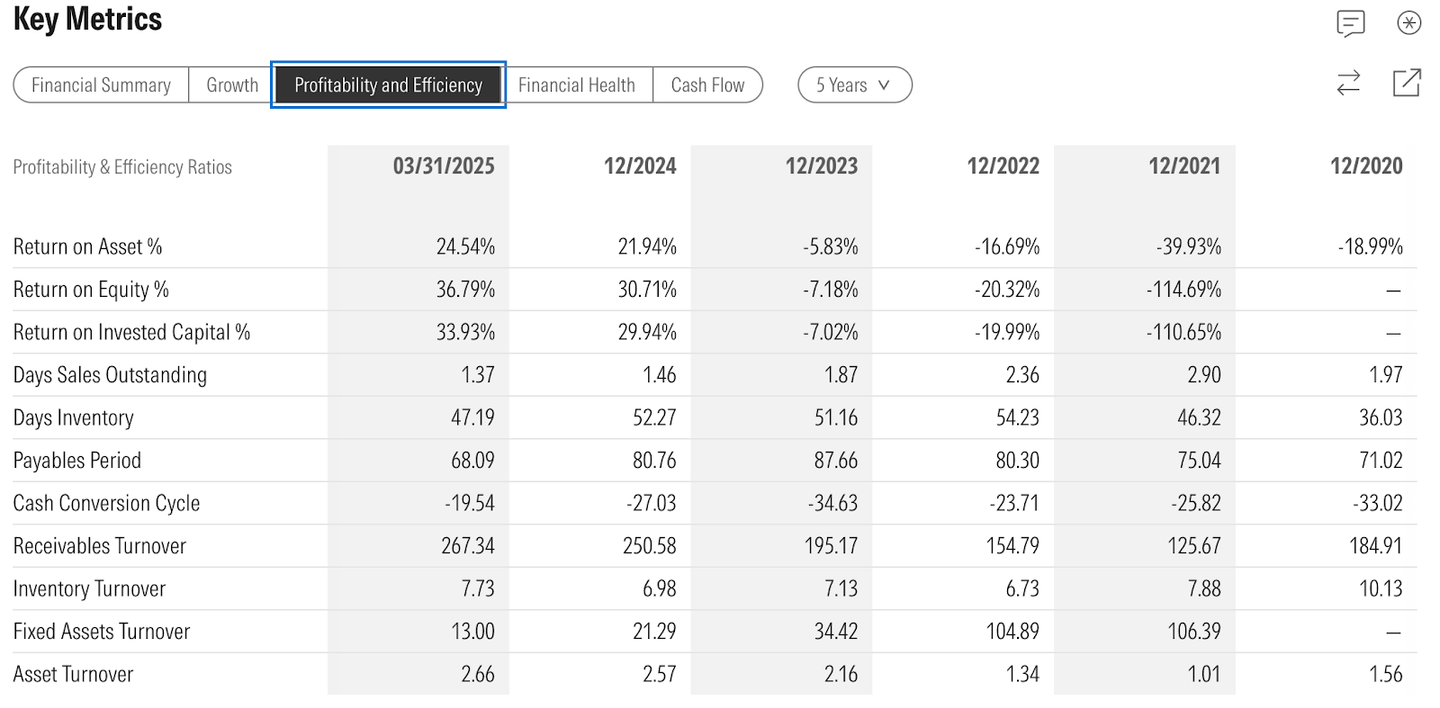Click the circled asterisk icon

tap(1409, 23)
